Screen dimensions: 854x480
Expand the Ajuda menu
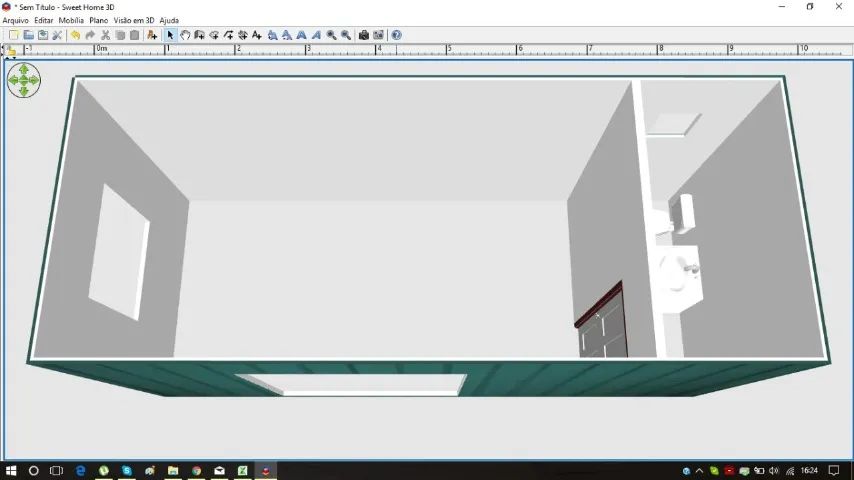click(x=169, y=20)
